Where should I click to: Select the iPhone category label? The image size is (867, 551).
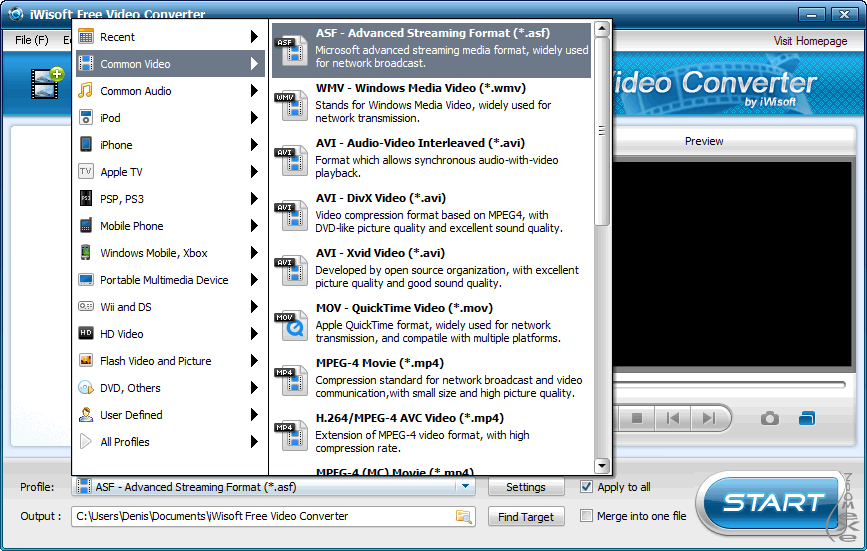tap(116, 145)
